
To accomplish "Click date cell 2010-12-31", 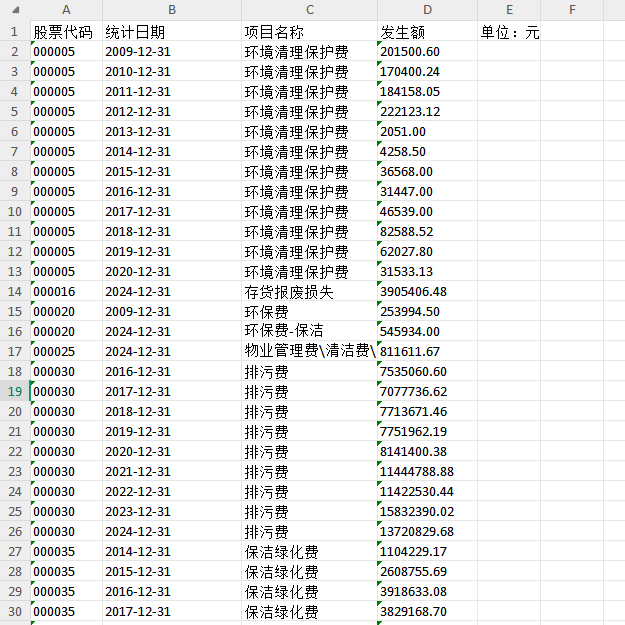I will point(172,71).
